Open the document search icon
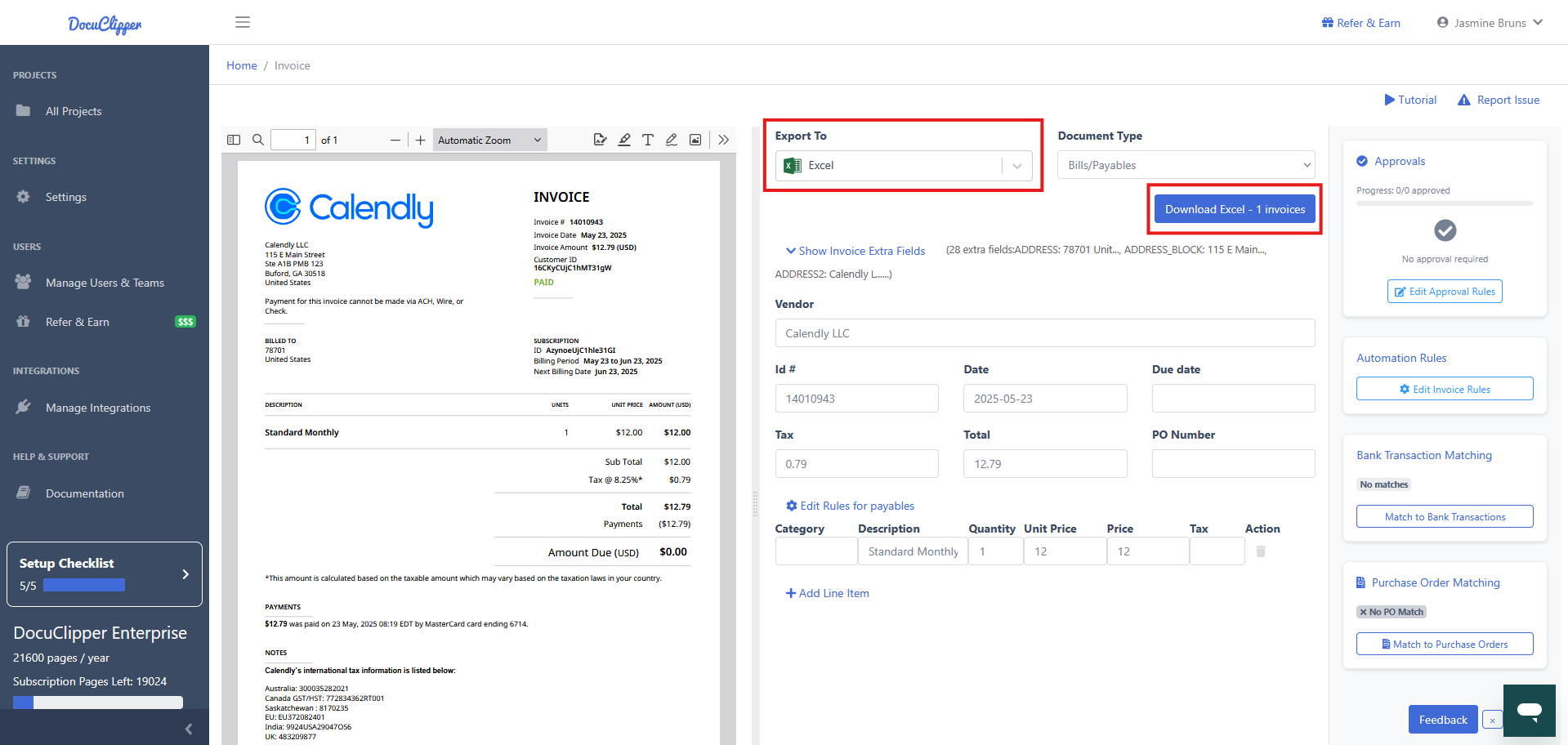The image size is (1568, 745). 257,140
